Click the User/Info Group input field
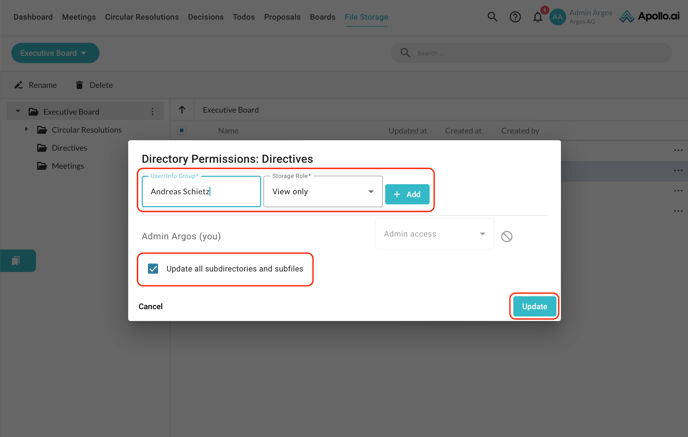The height and width of the screenshot is (437, 688). 201,192
